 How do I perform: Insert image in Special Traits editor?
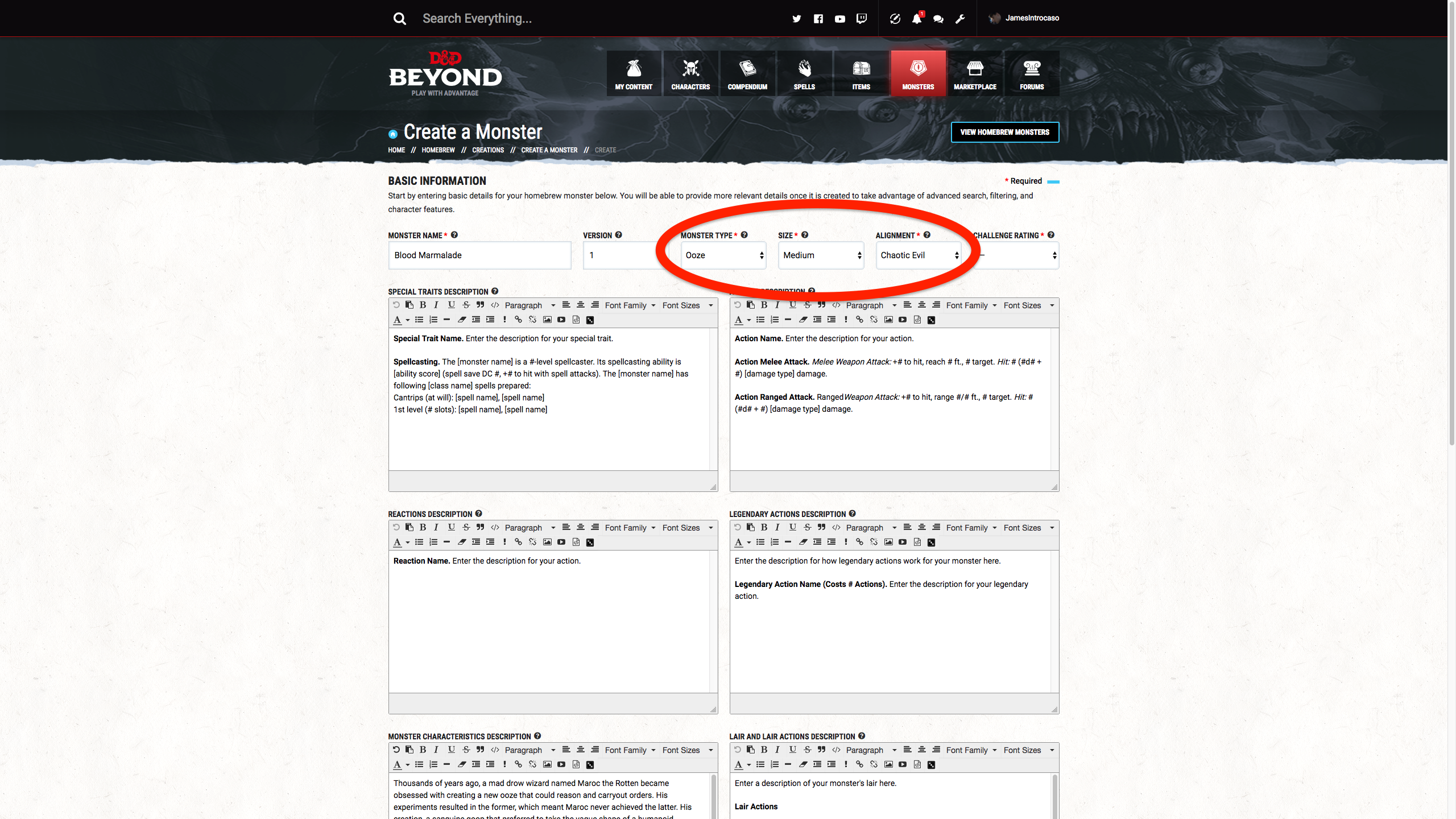(547, 320)
